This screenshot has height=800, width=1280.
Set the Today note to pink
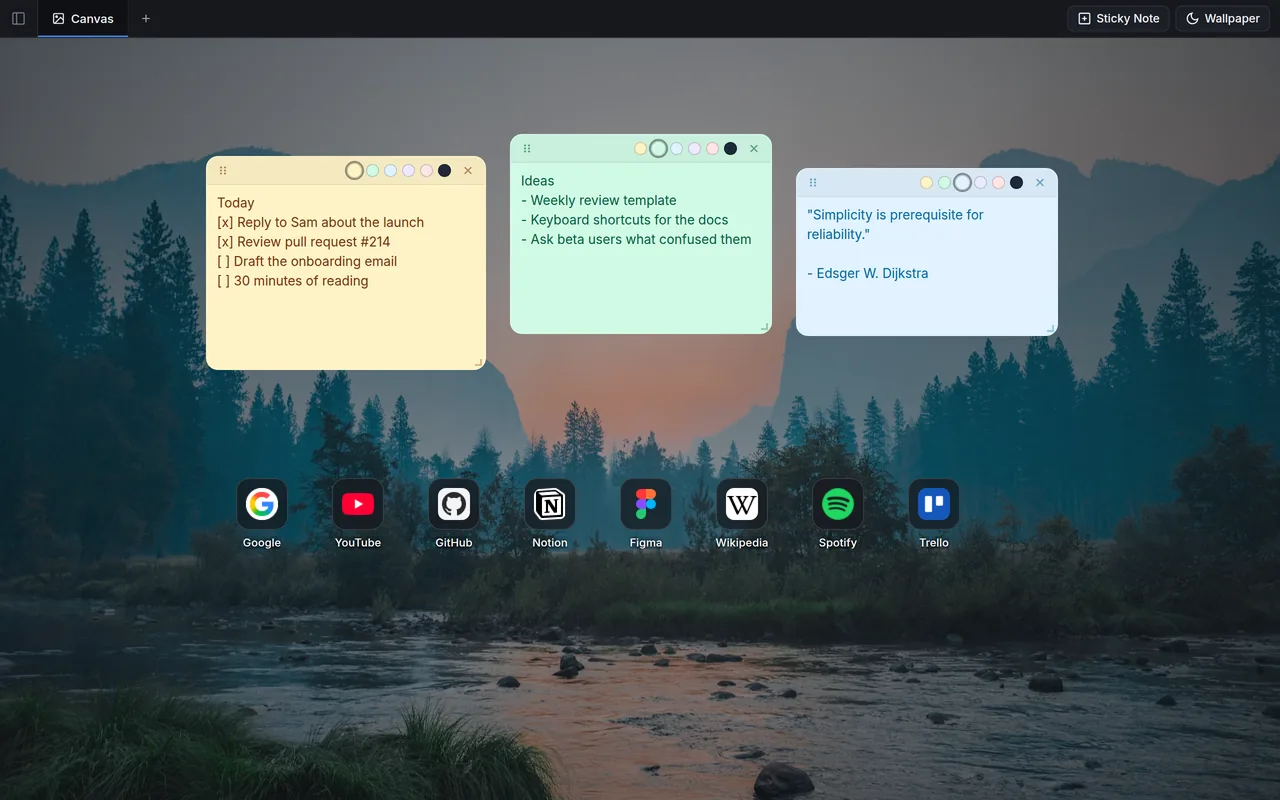pyautogui.click(x=427, y=171)
